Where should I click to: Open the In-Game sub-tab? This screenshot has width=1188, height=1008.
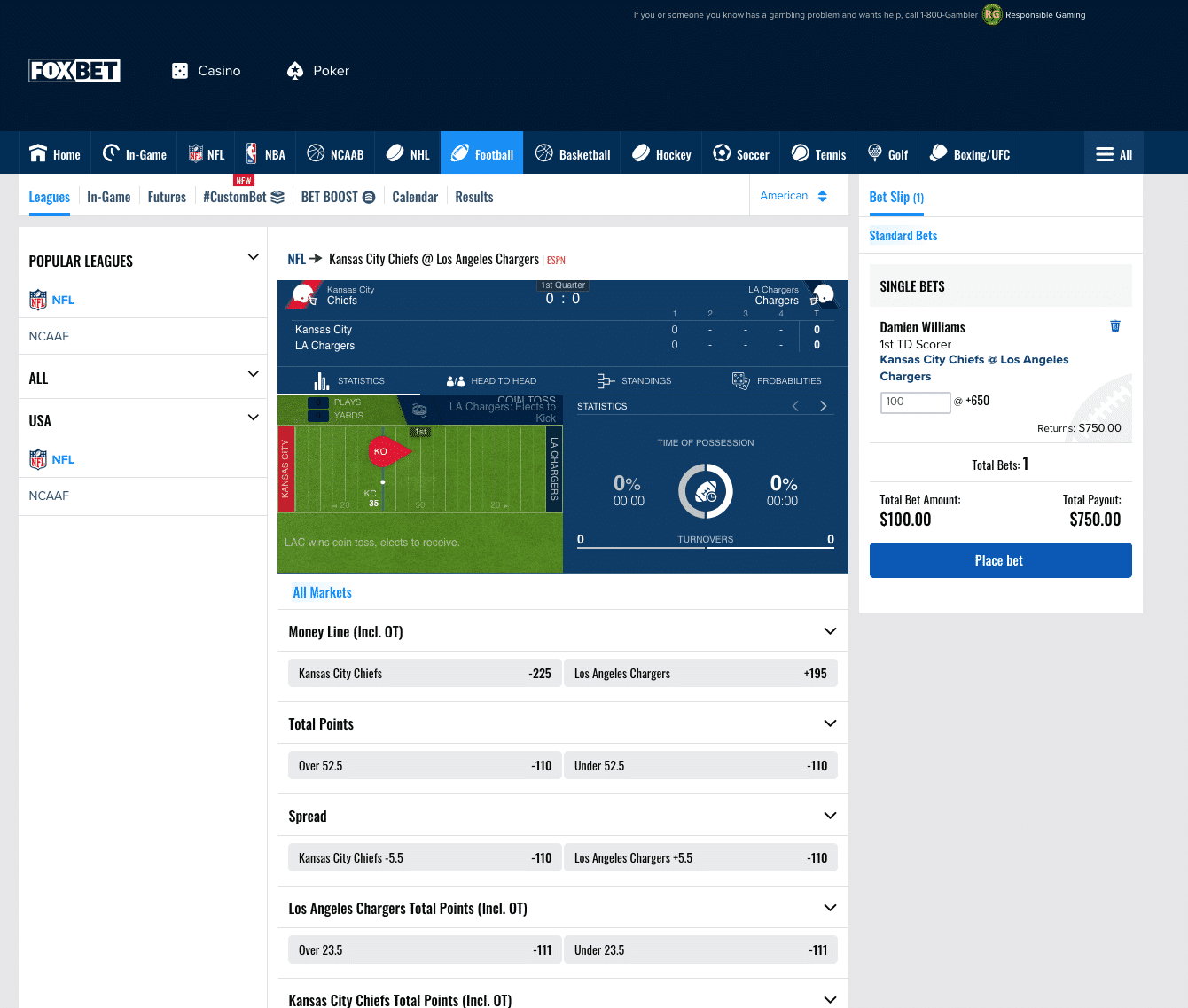pyautogui.click(x=109, y=197)
